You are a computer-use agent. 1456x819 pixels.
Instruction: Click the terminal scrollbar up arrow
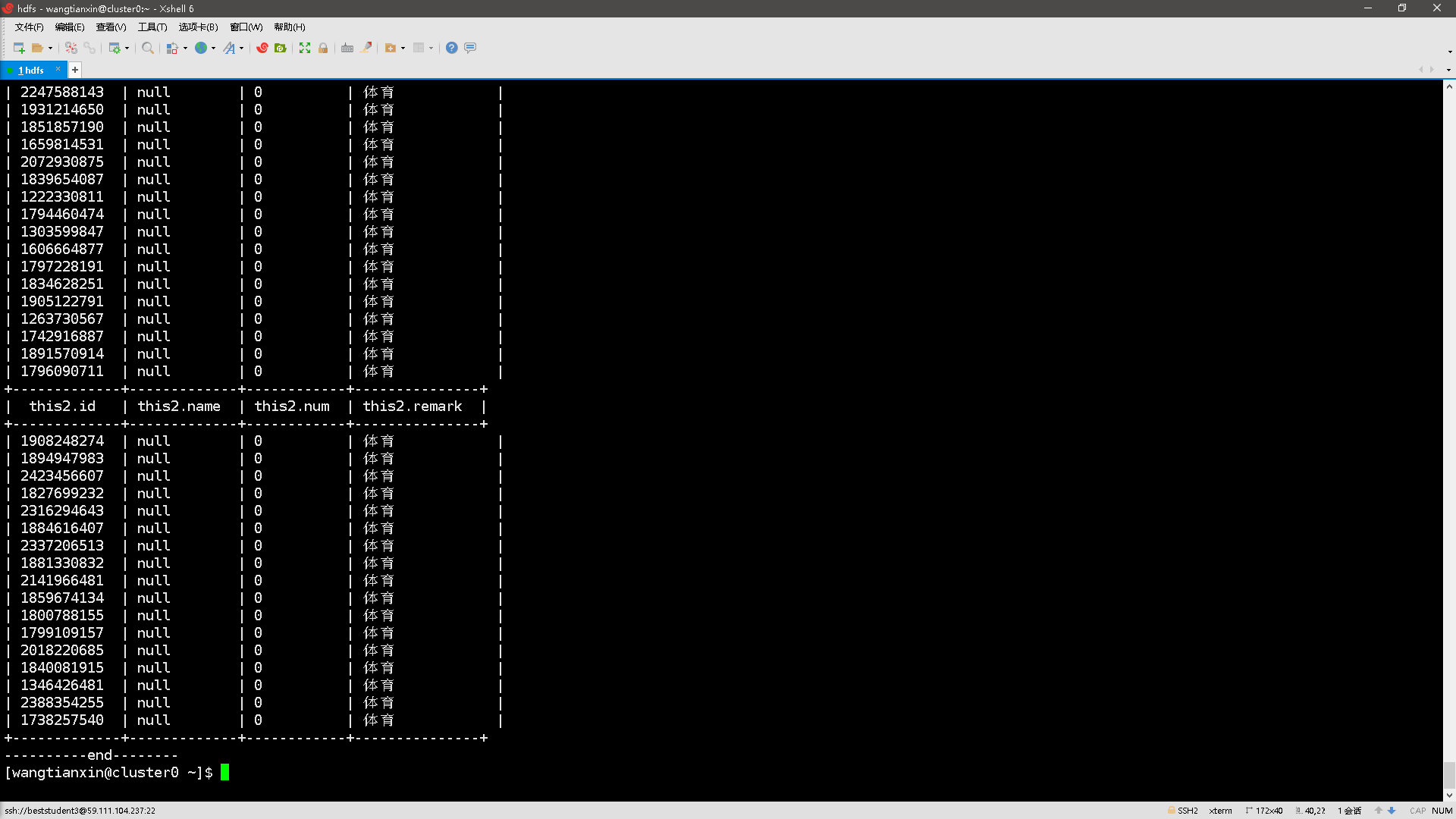pyautogui.click(x=1449, y=86)
